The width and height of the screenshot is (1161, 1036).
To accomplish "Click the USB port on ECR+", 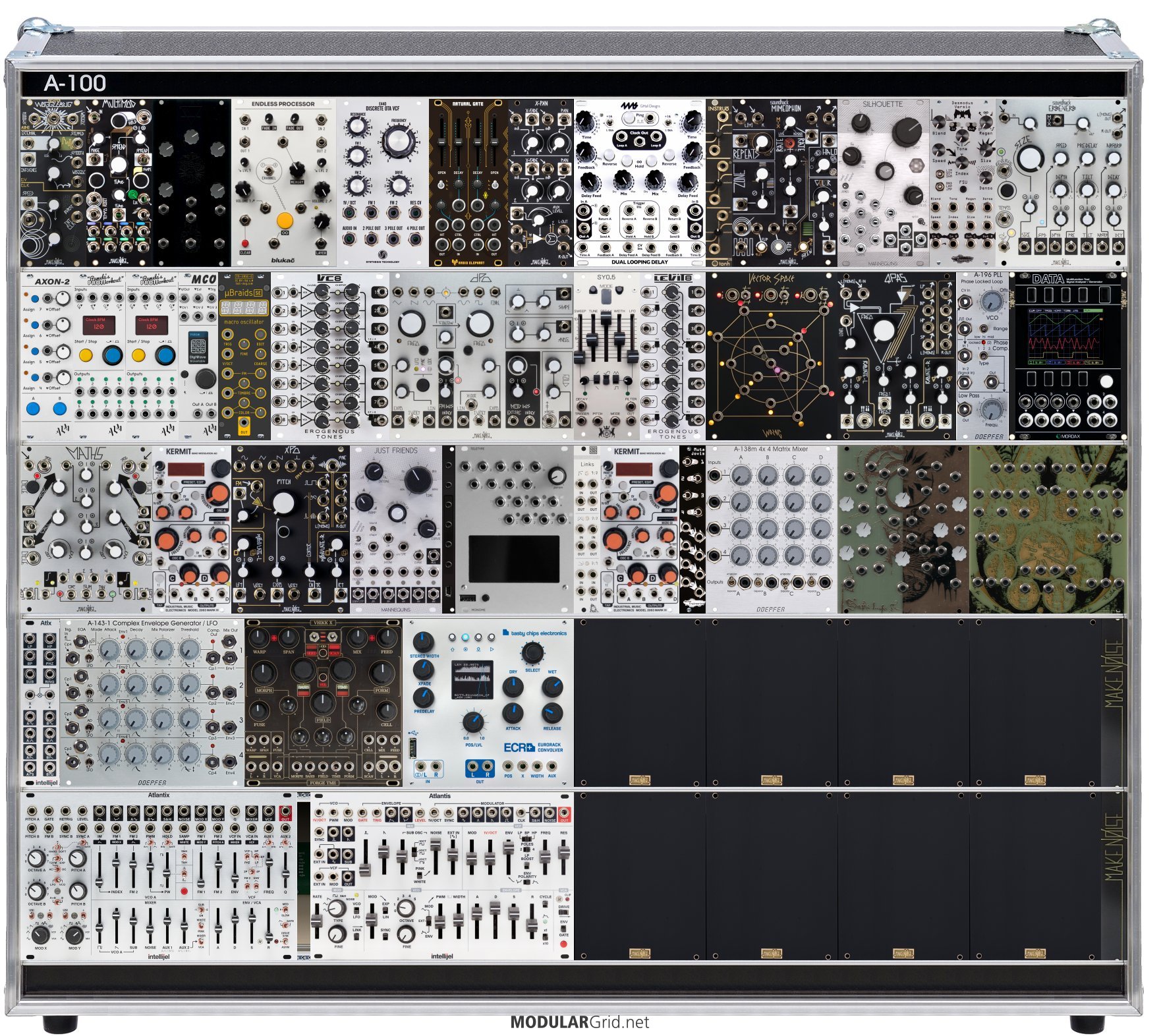I will click(413, 748).
